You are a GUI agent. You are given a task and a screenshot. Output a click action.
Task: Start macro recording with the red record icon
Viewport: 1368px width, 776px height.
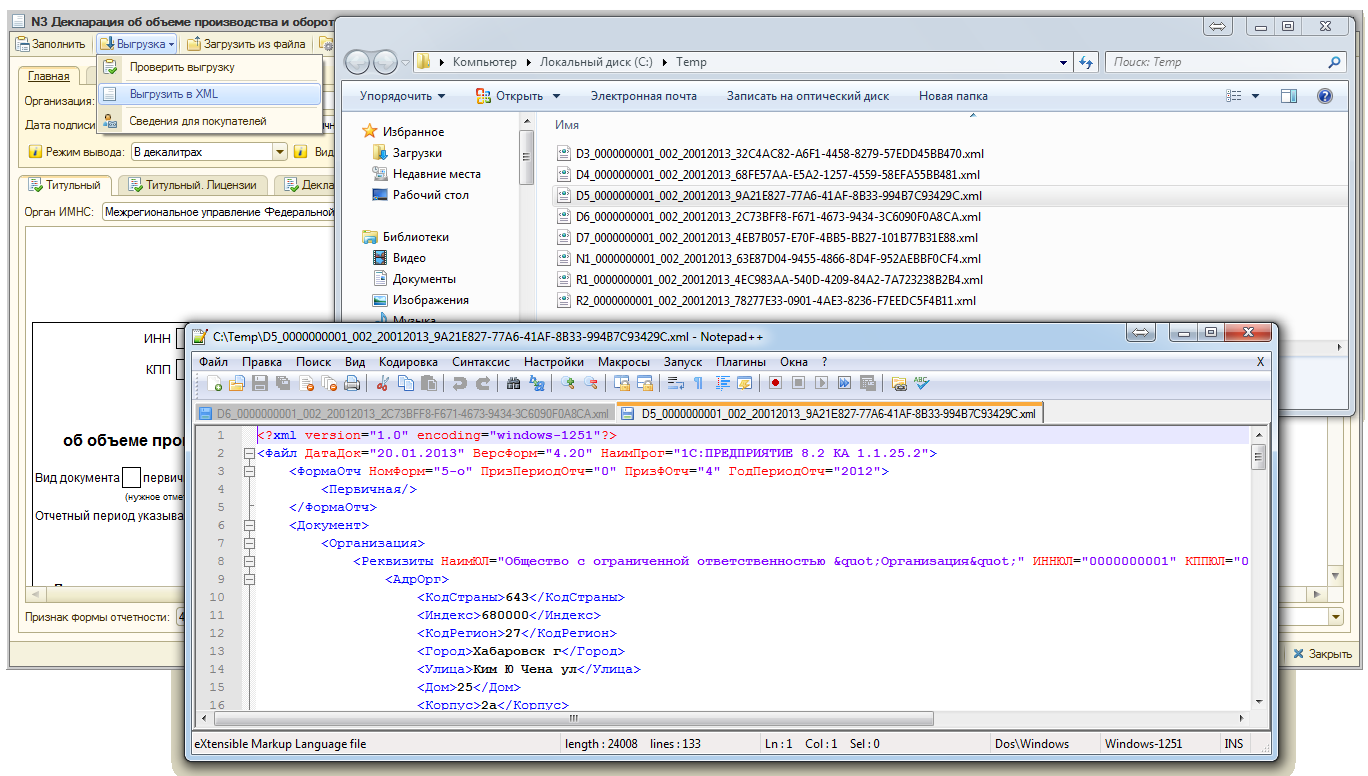775,383
